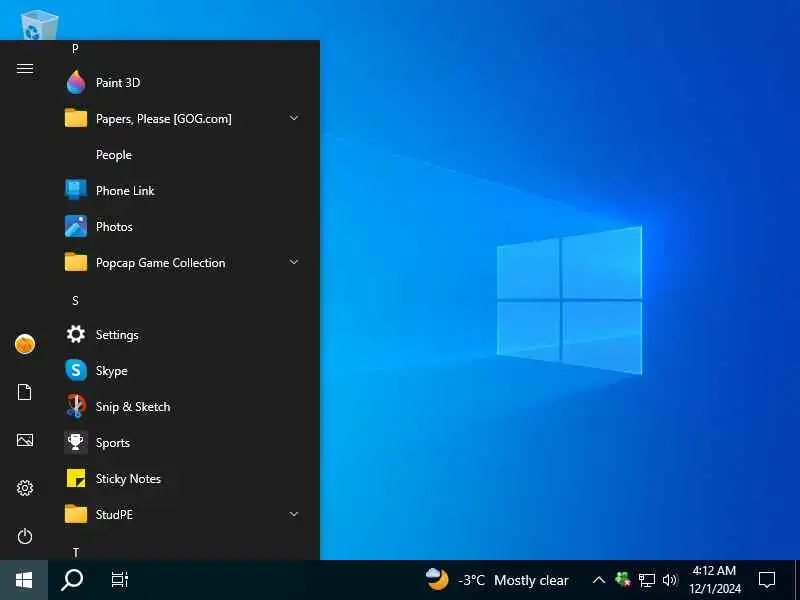Click the letter T section header
The height and width of the screenshot is (600, 800).
[76, 553]
